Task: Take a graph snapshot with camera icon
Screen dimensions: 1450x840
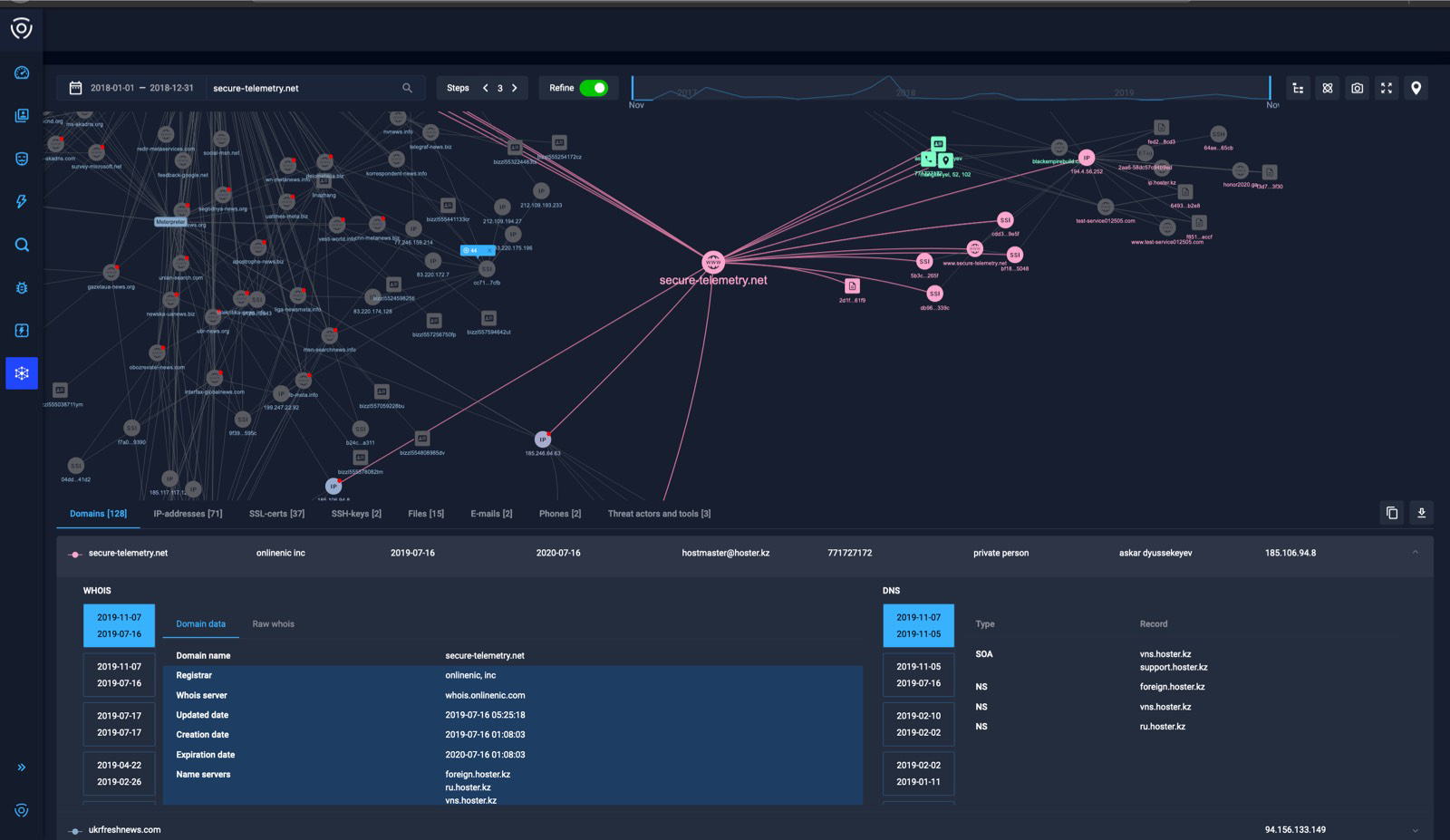Action: (x=1357, y=88)
